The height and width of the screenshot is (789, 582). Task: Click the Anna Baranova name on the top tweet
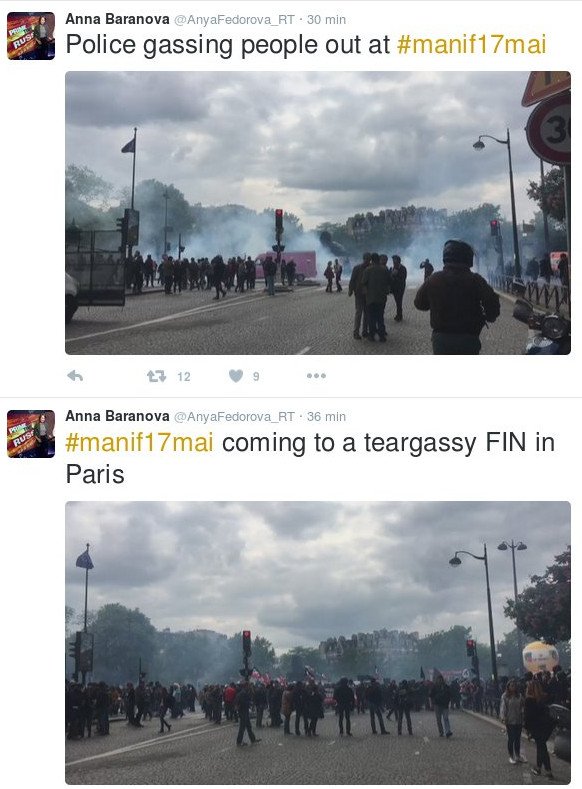[x=117, y=19]
